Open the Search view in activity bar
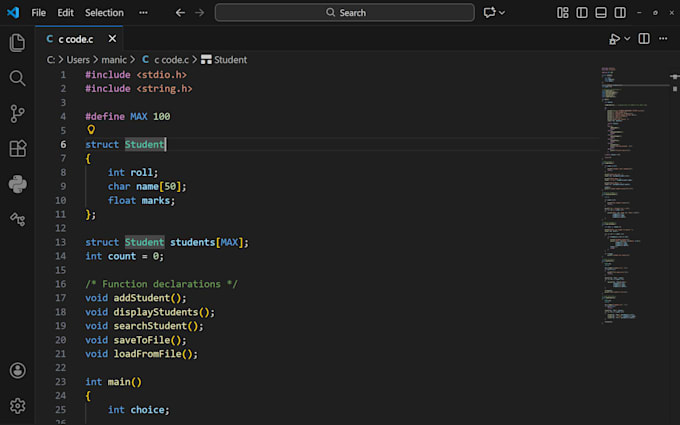This screenshot has width=680, height=425. [x=17, y=78]
